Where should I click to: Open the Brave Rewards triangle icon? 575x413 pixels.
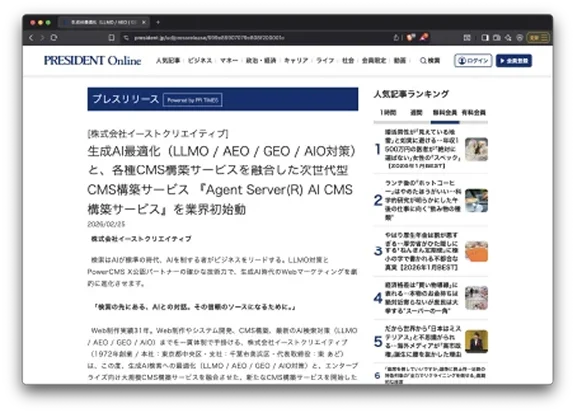(425, 37)
